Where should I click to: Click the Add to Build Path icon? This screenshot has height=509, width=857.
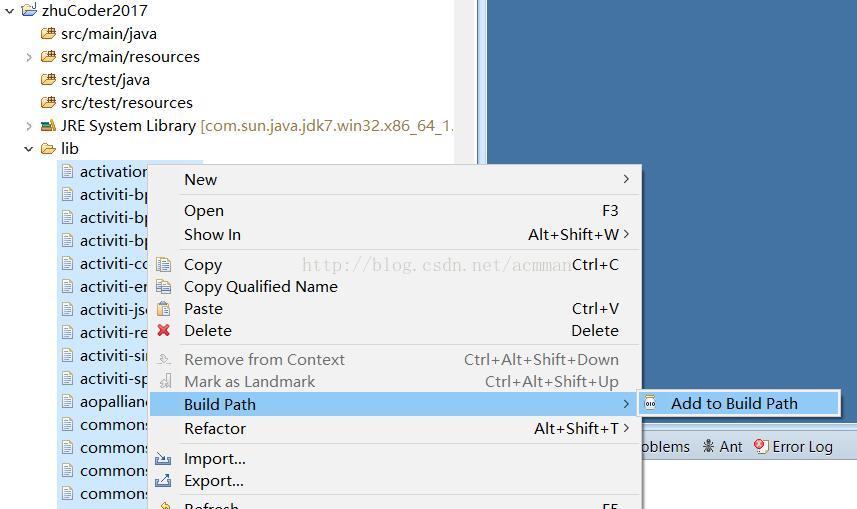[650, 403]
